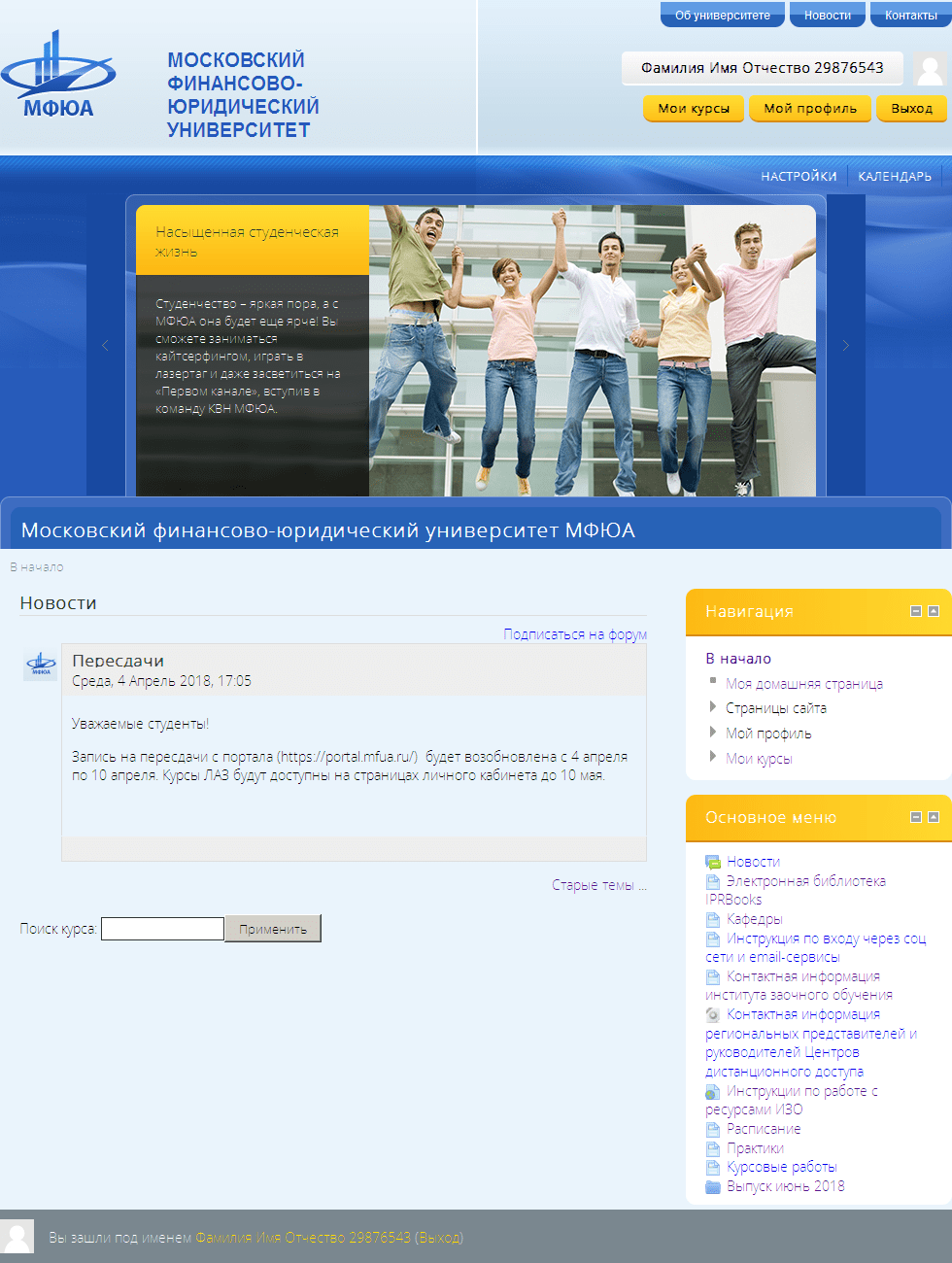Dock the Основное меню block

tap(934, 817)
